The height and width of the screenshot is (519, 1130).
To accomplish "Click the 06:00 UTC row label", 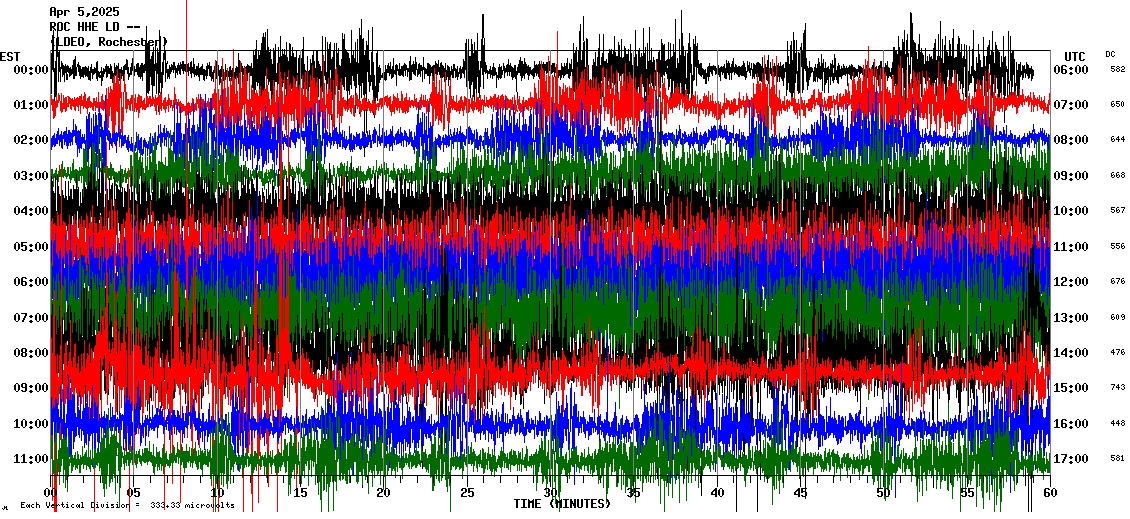I will pyautogui.click(x=1071, y=70).
